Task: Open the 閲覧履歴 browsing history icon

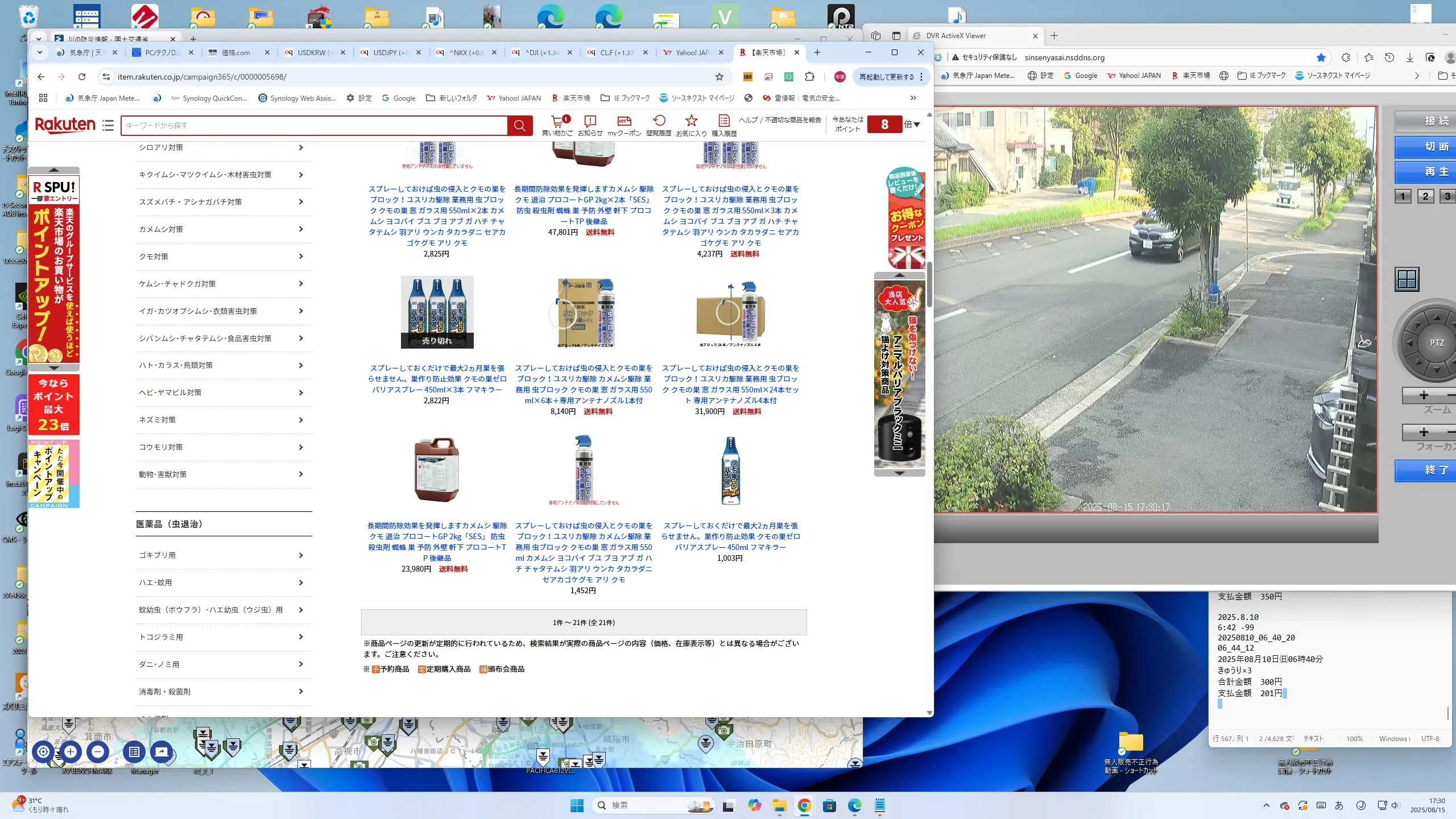Action: tap(659, 121)
